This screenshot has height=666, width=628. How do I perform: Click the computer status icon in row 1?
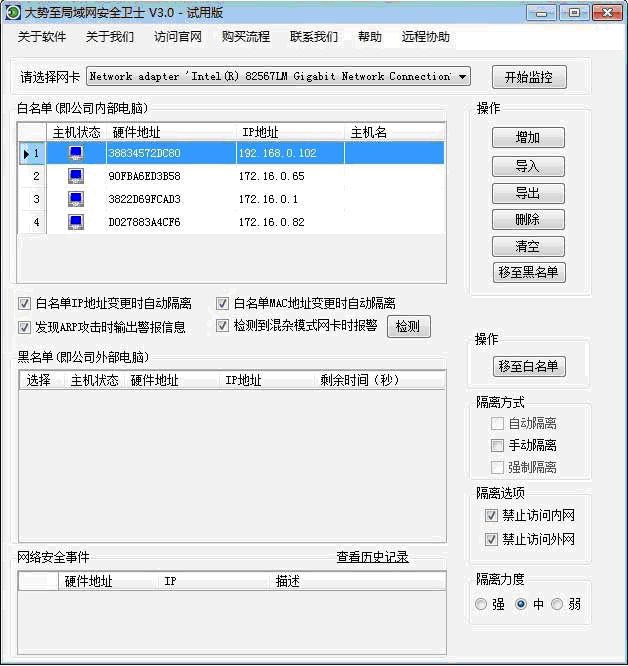pos(76,153)
